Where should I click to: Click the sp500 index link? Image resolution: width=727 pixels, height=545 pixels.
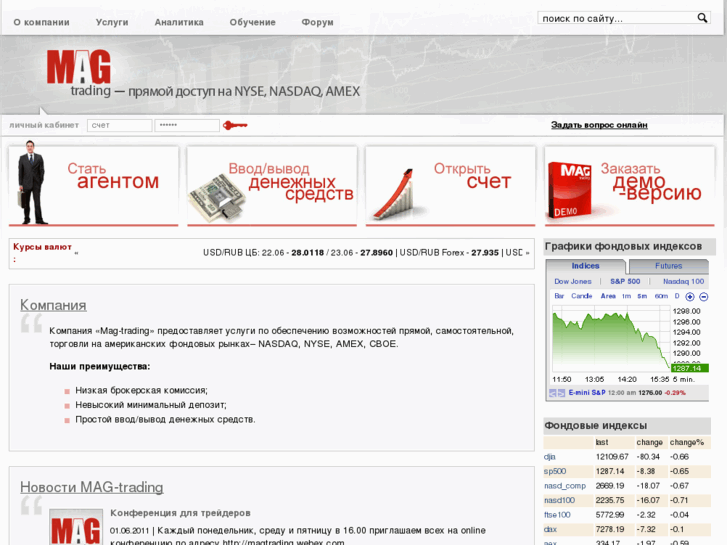pyautogui.click(x=555, y=471)
